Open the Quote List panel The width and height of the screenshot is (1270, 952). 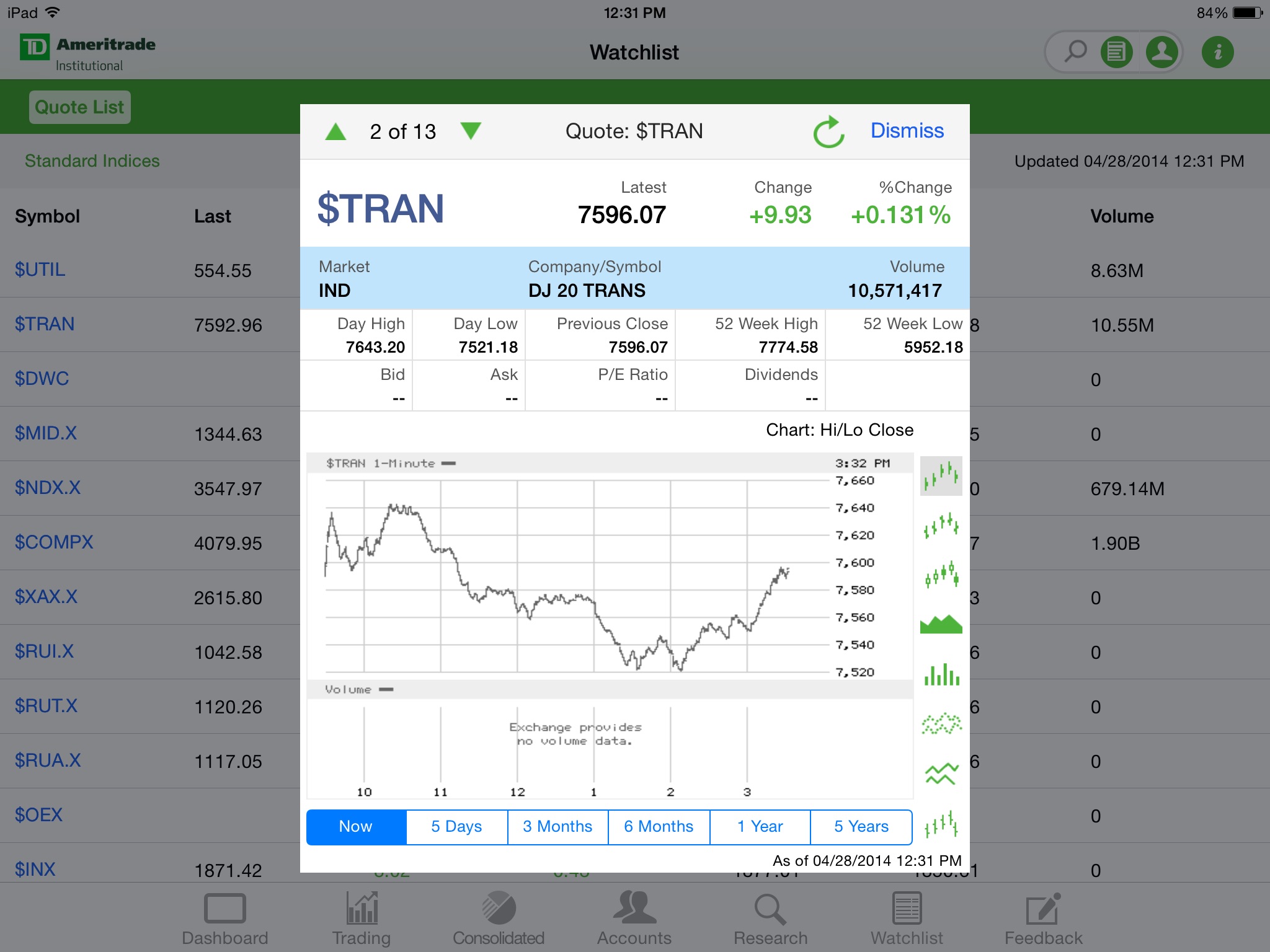click(80, 107)
